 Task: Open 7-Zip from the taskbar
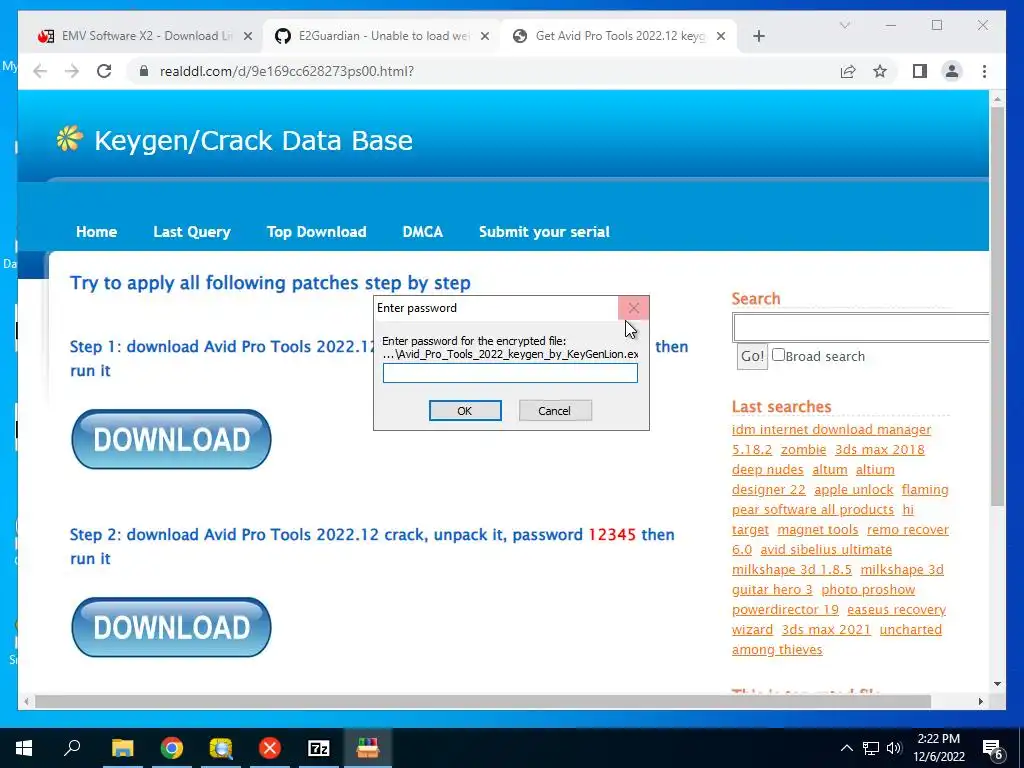click(319, 748)
